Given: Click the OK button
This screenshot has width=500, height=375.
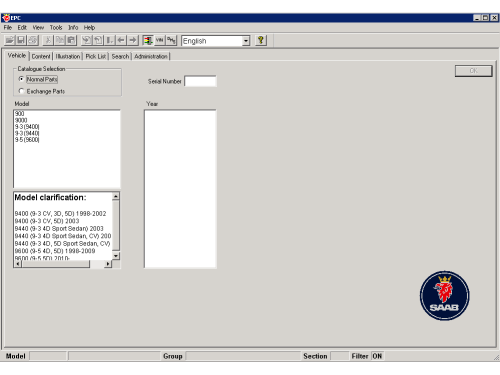Looking at the screenshot, I should coord(473,71).
